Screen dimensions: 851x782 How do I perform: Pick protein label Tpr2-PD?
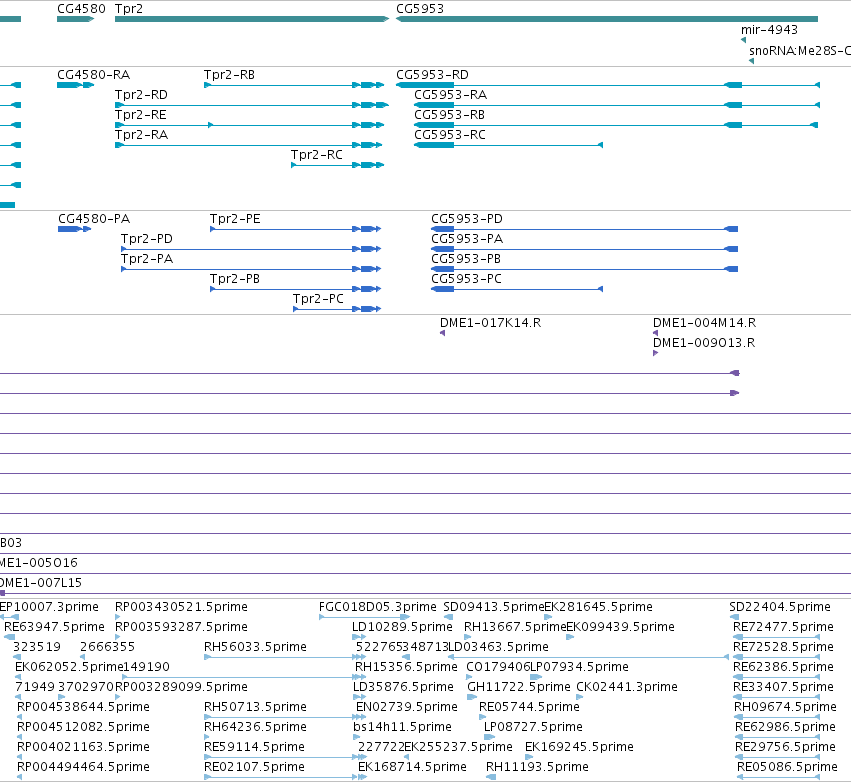[x=147, y=239]
